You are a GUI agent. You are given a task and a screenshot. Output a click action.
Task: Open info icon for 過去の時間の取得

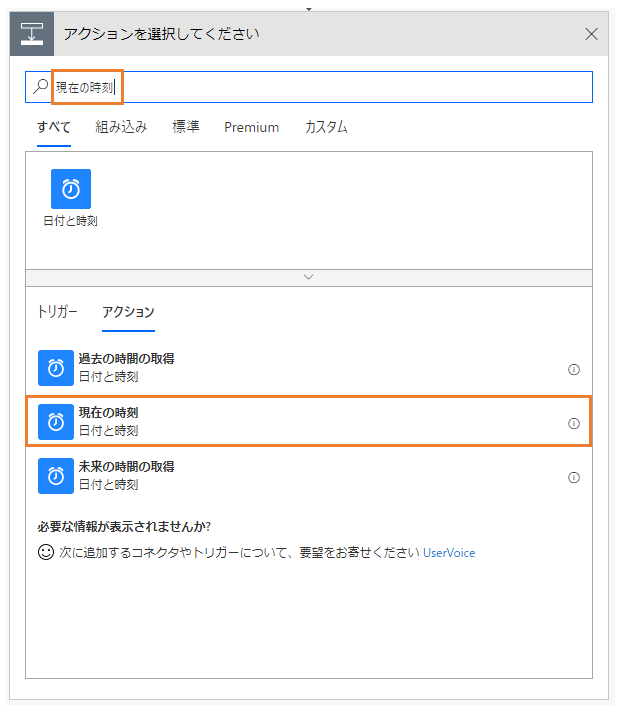tap(573, 370)
